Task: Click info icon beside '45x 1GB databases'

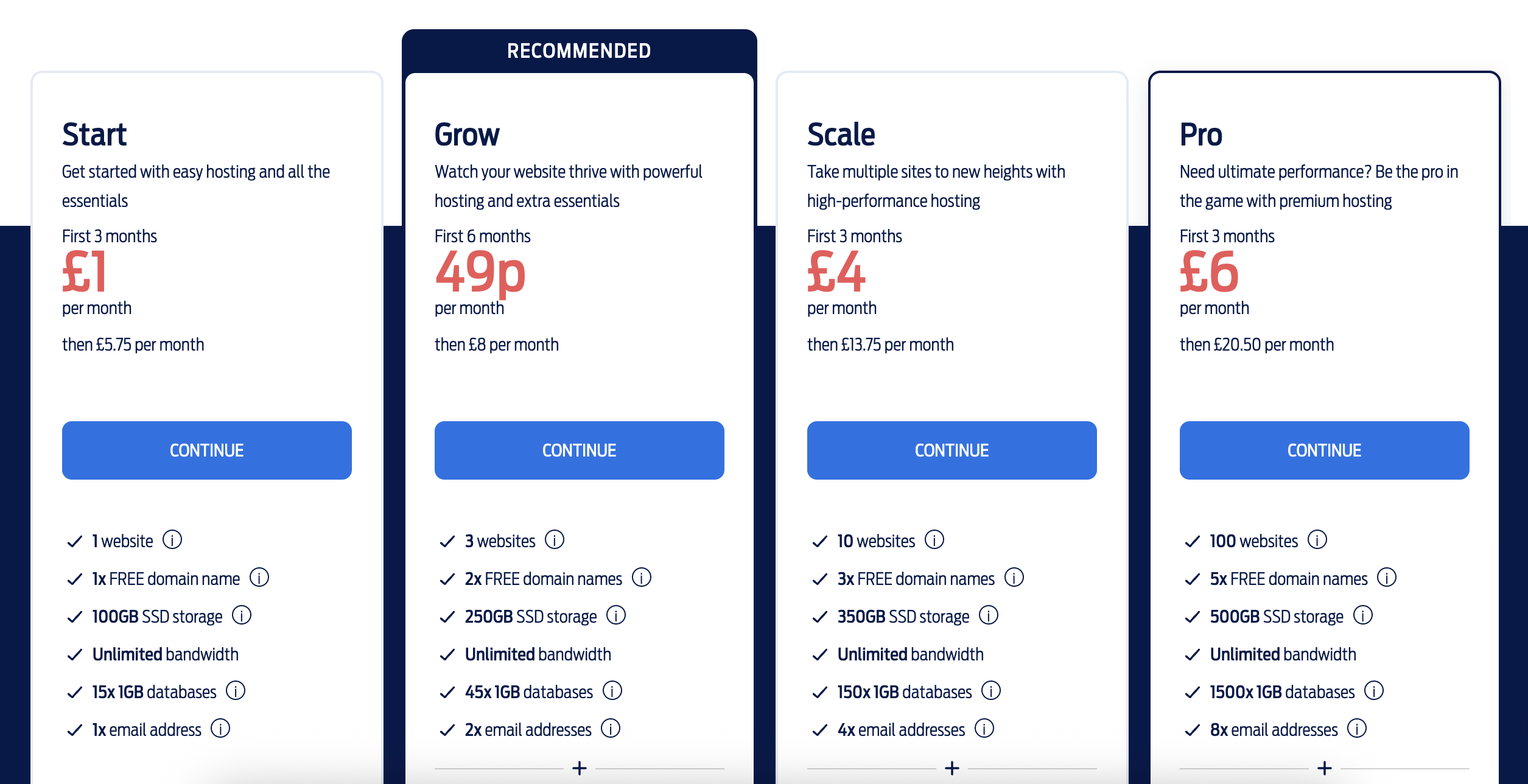Action: [612, 691]
